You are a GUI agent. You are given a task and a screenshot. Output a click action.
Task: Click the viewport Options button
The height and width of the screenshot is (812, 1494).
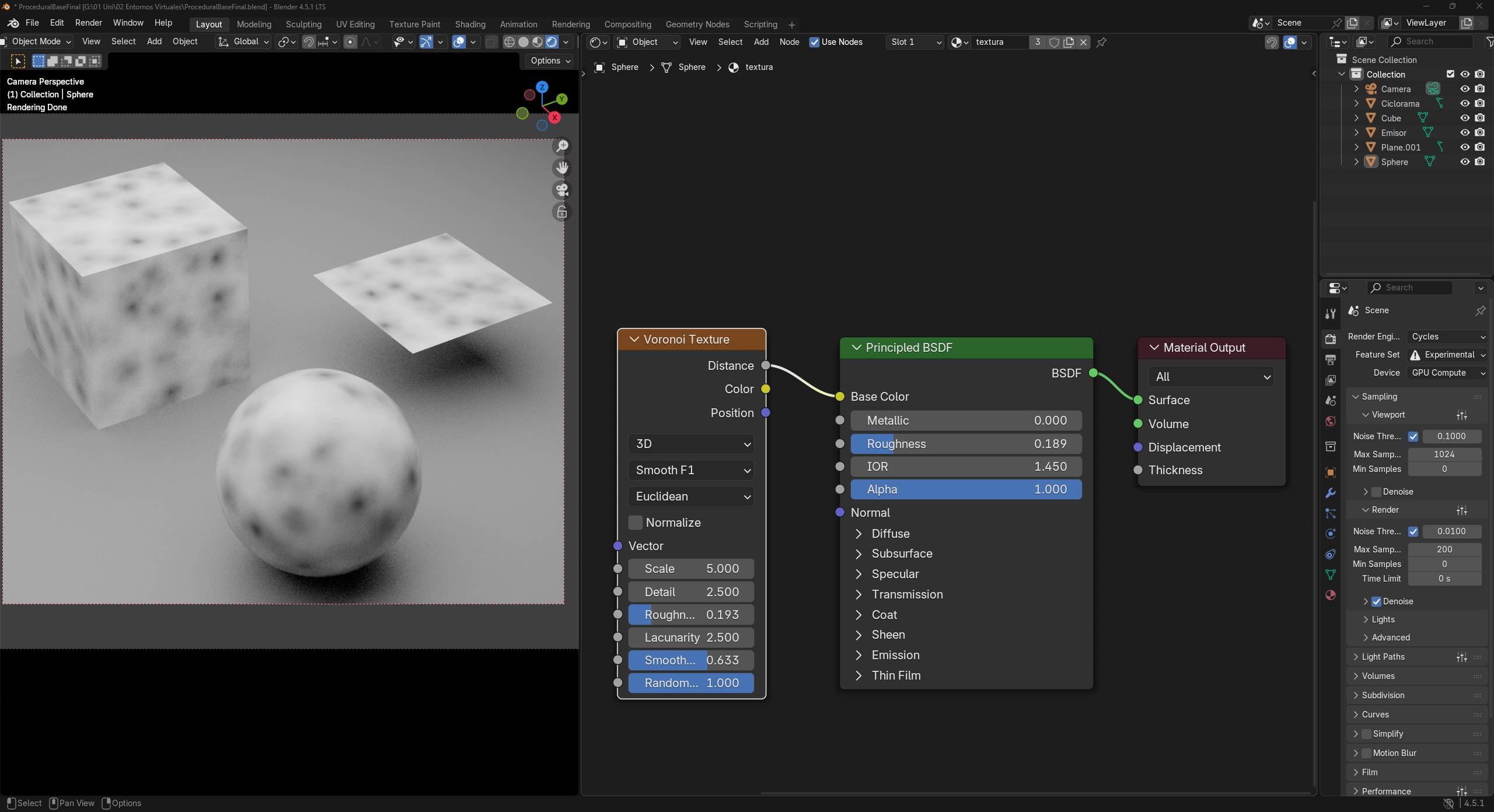click(x=550, y=61)
